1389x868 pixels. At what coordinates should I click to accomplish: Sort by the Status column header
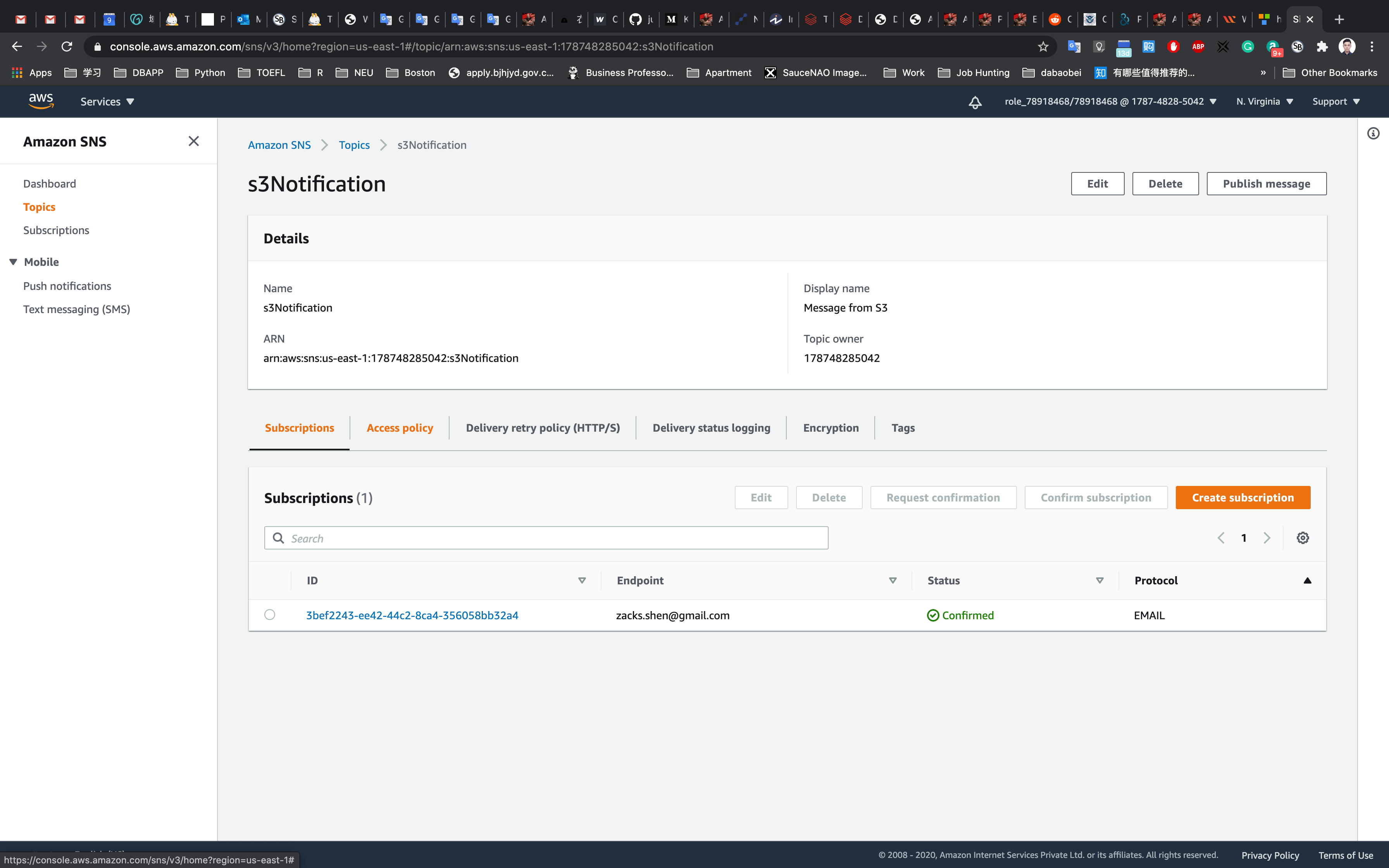(x=944, y=580)
